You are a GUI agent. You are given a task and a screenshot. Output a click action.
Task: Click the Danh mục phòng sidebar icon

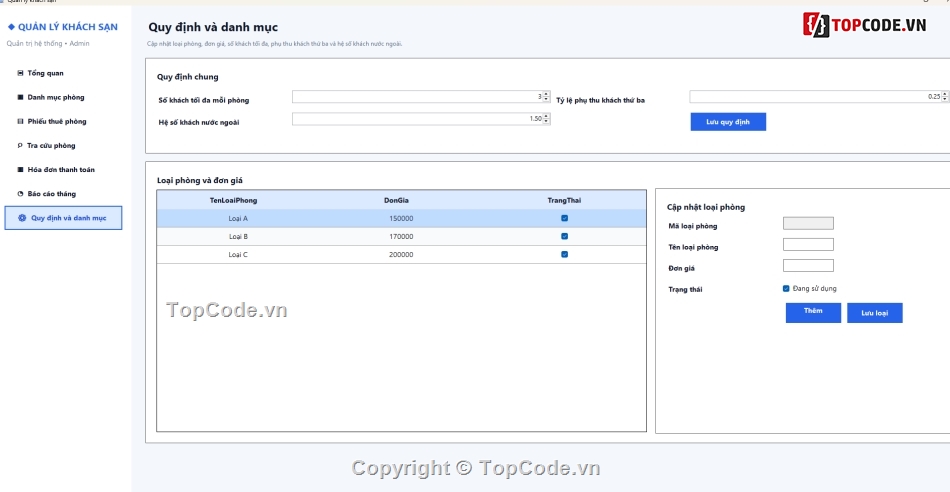[21, 98]
